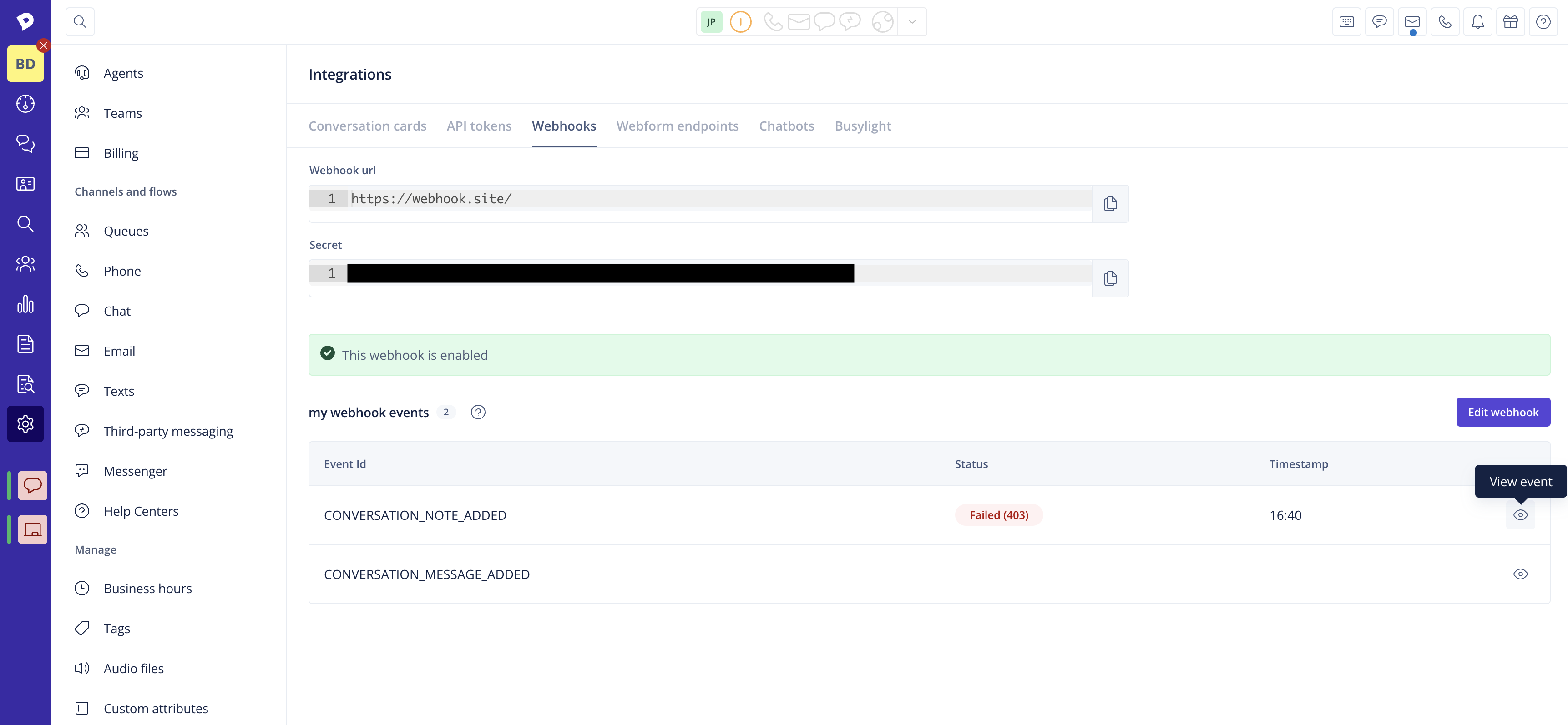The width and height of the screenshot is (1568, 725).
Task: Copy the webhook secret value
Action: tap(1110, 278)
